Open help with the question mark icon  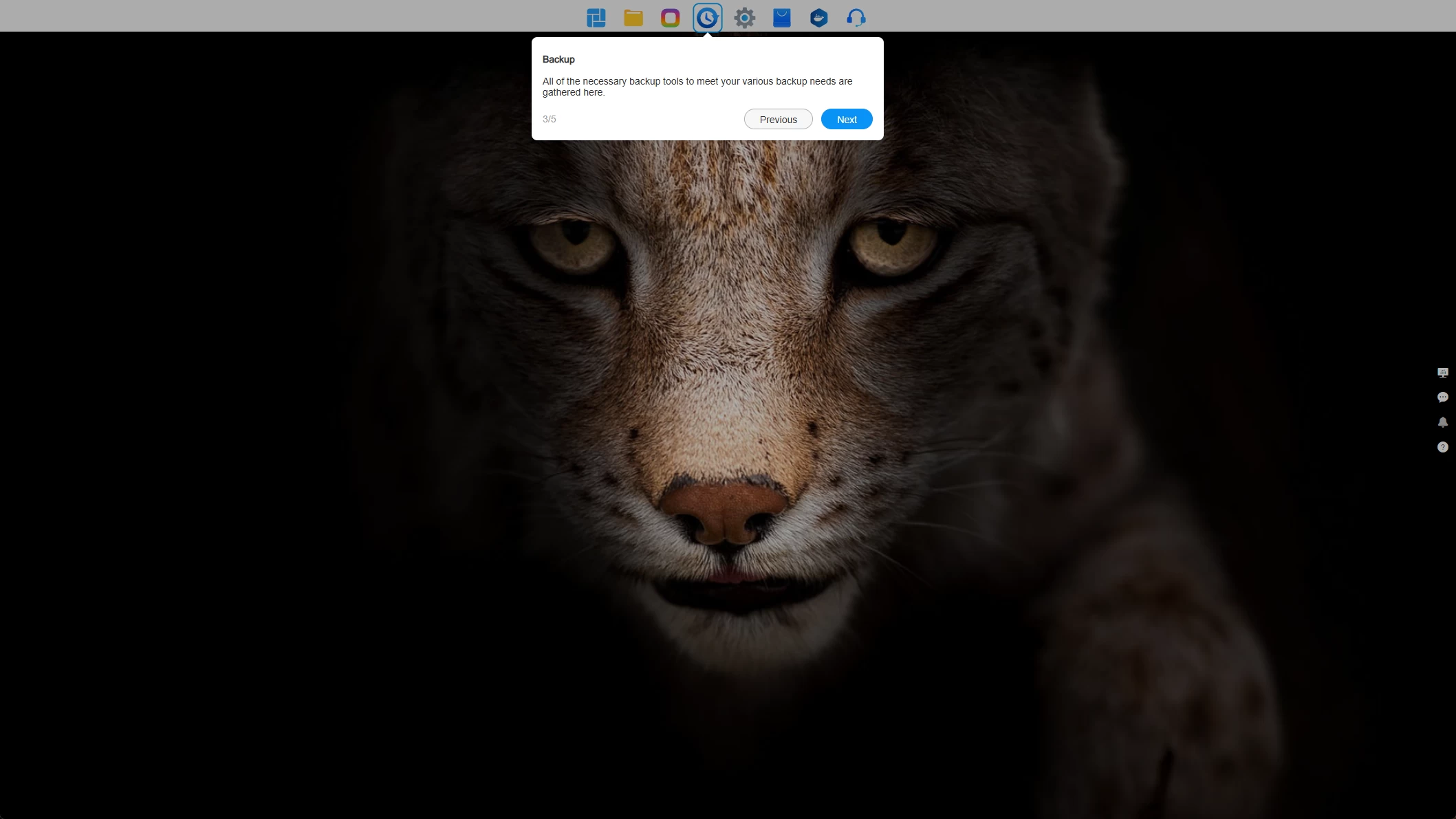pos(1443,447)
